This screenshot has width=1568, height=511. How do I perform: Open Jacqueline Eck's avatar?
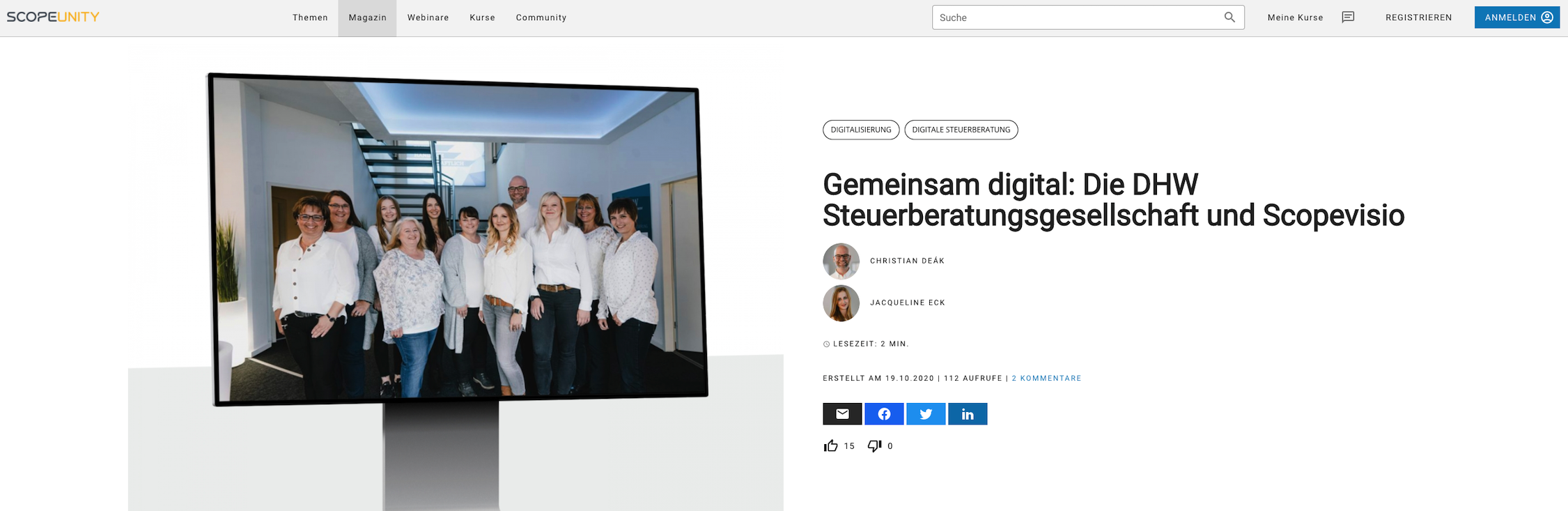coord(841,303)
